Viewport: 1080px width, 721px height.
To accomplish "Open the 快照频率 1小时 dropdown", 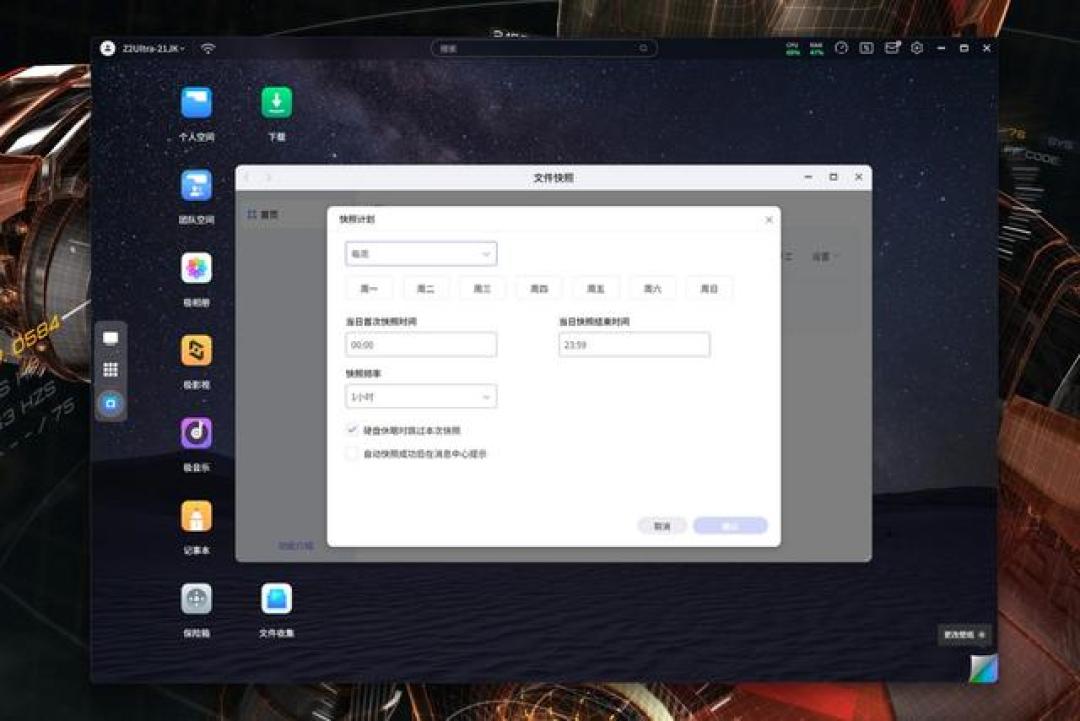I will click(x=421, y=397).
